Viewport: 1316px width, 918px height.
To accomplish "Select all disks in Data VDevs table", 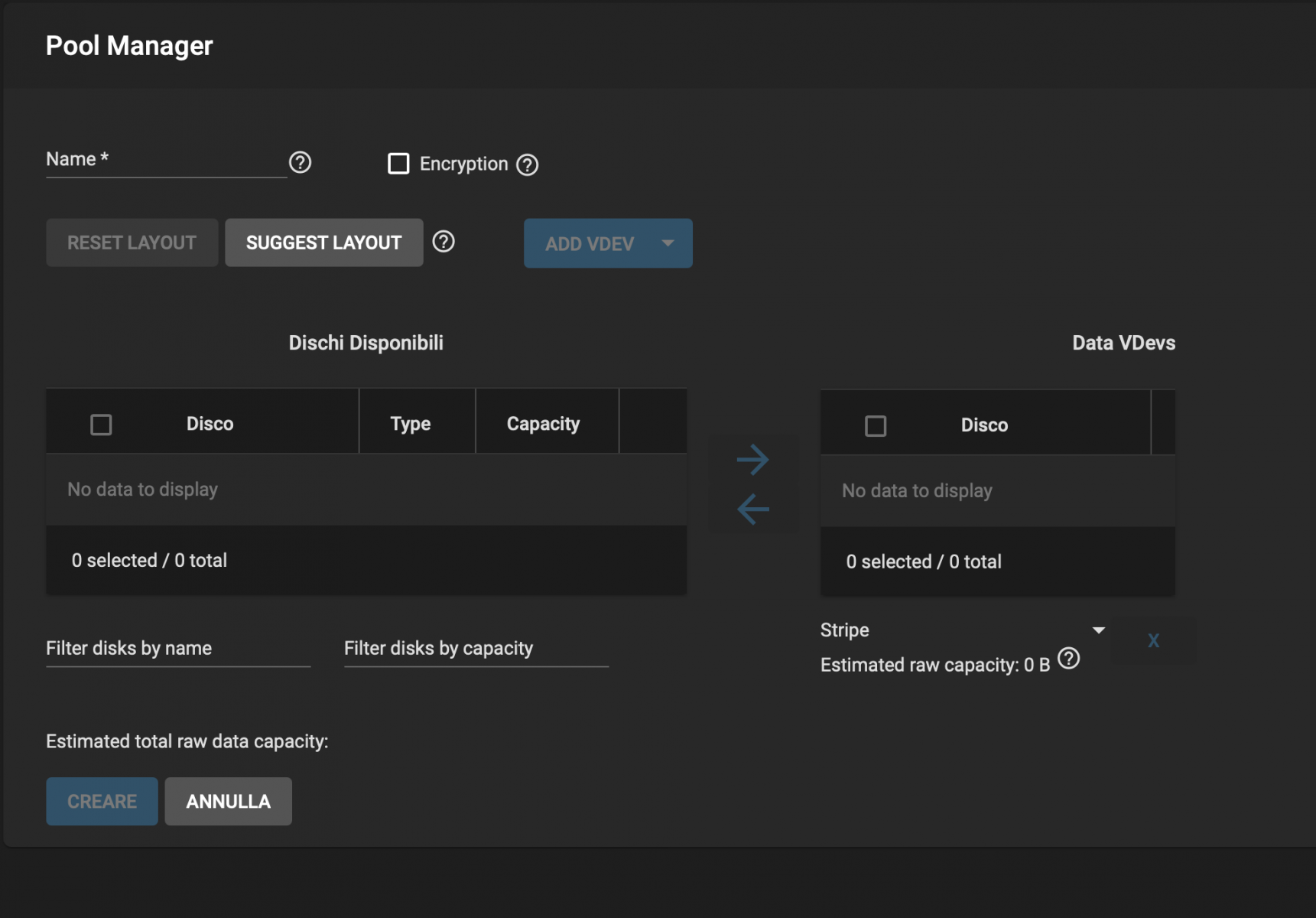I will [876, 426].
